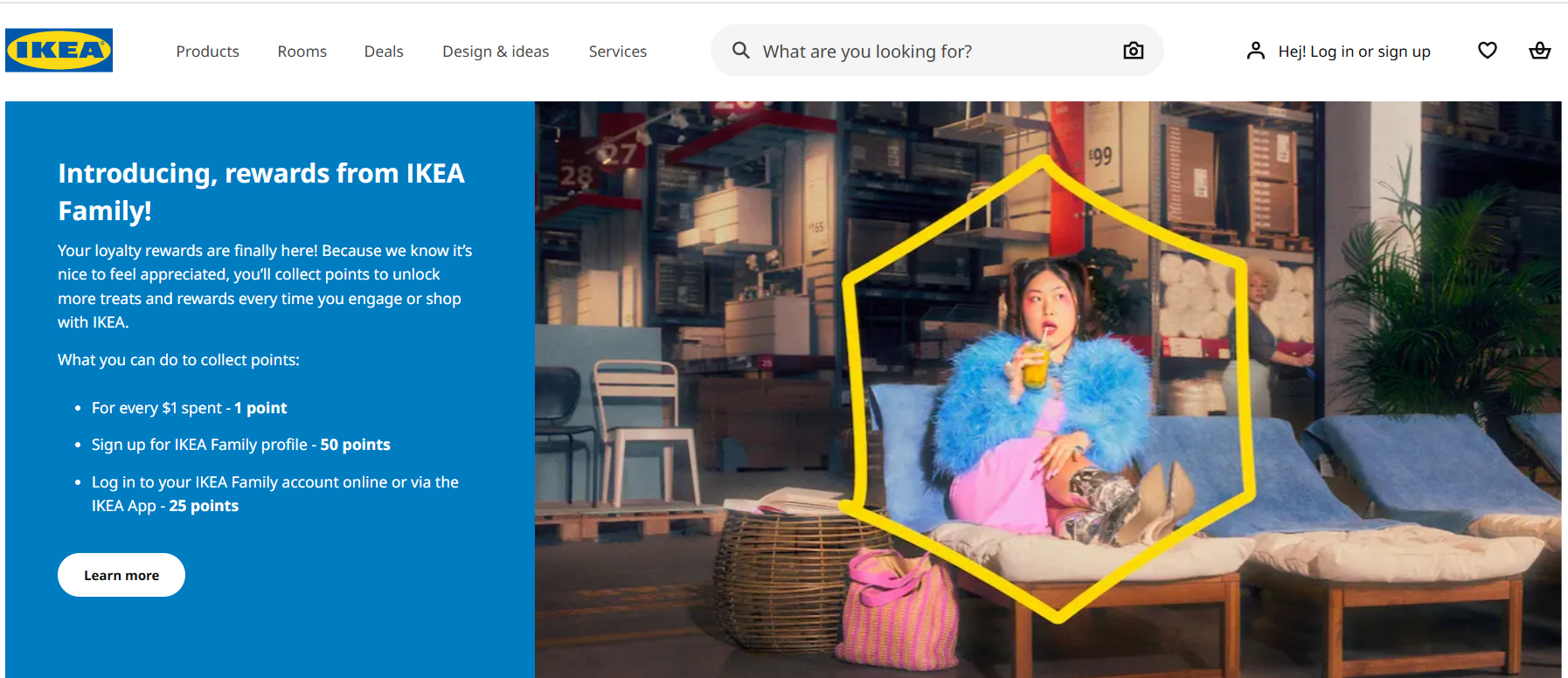Click the magnifying glass search icon
Screen dimensions: 1568x678
coord(740,51)
